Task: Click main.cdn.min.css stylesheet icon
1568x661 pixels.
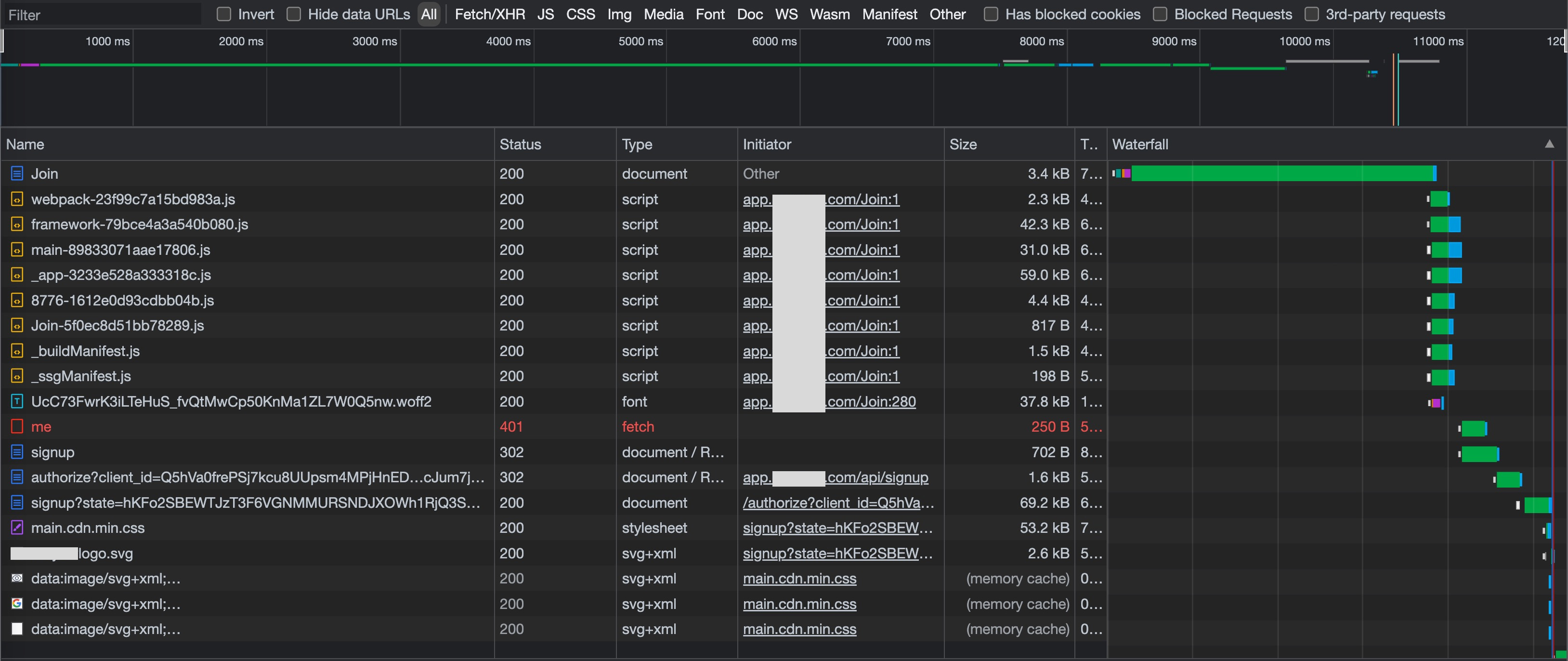Action: (x=17, y=528)
